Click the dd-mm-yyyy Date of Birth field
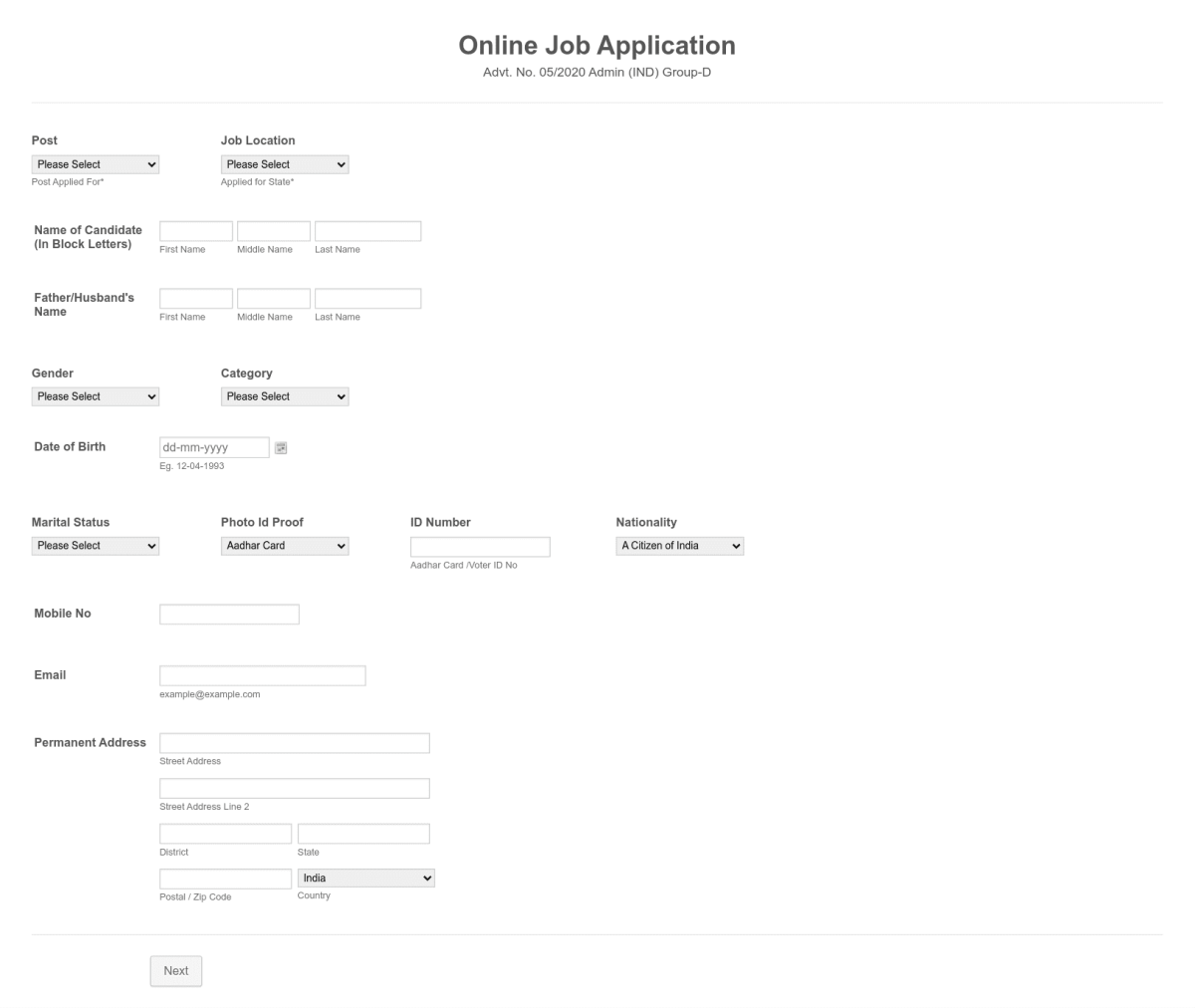This screenshot has height=1008, width=1195. tap(214, 447)
